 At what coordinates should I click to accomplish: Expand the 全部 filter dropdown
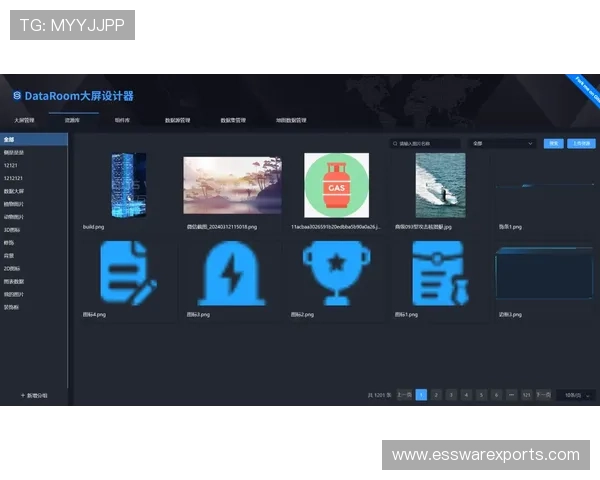tap(502, 144)
